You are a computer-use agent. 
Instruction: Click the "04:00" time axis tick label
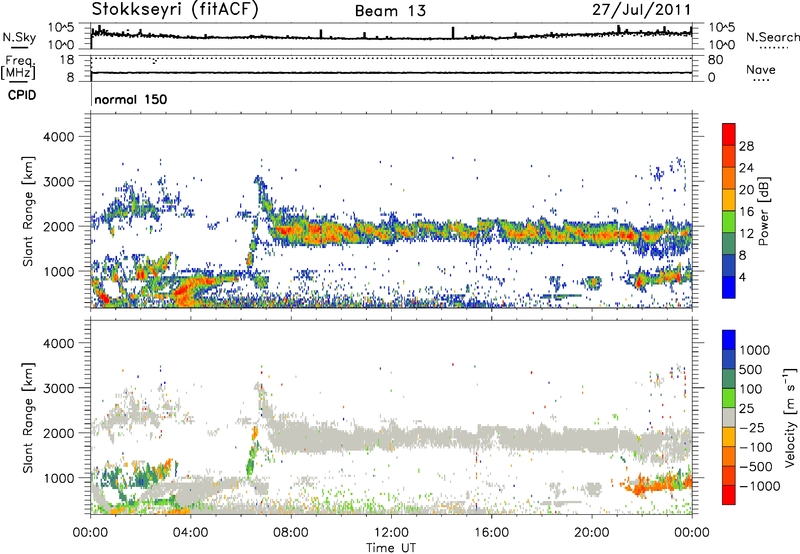pyautogui.click(x=191, y=533)
